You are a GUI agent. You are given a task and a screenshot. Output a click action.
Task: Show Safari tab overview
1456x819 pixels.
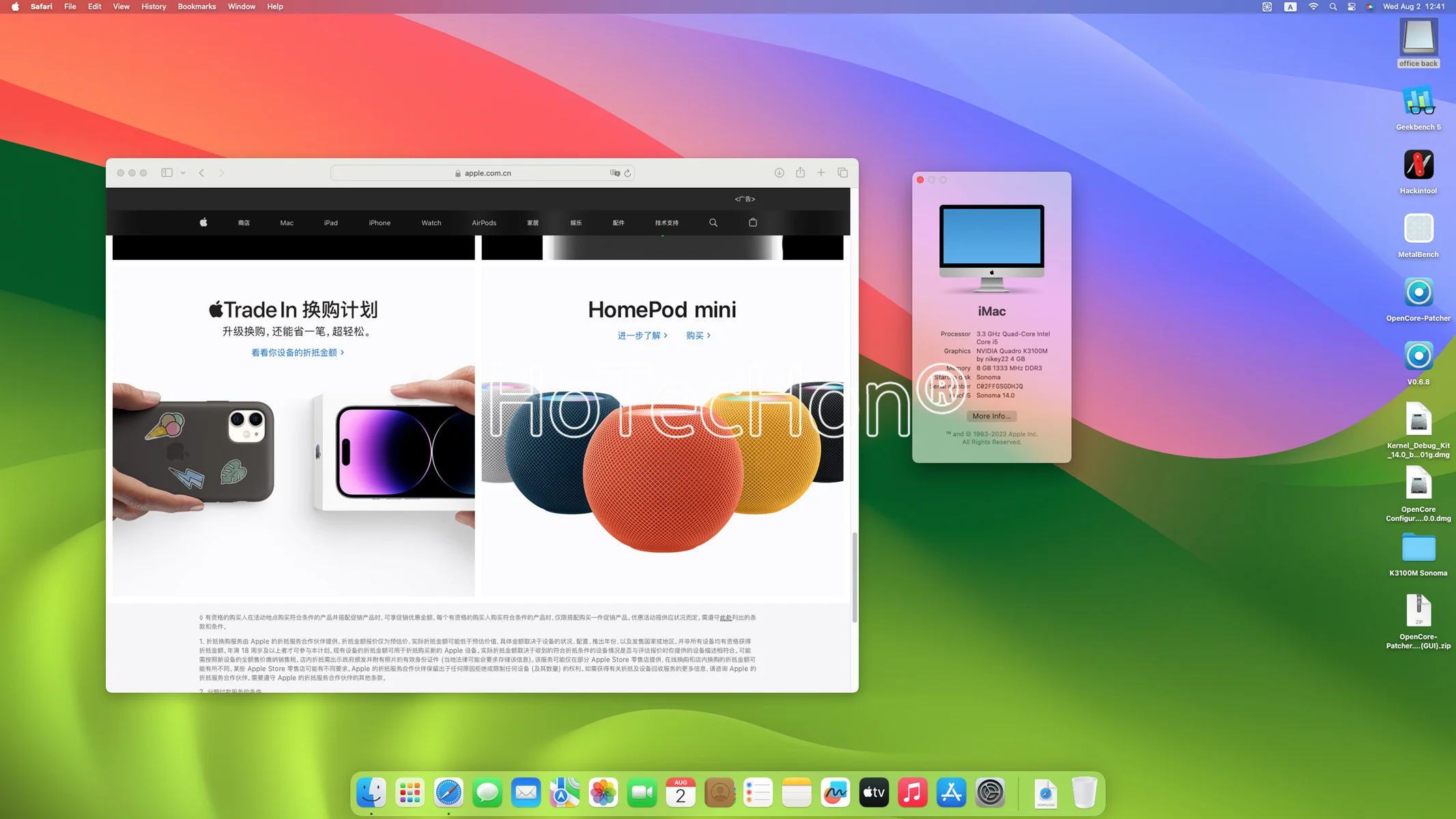point(843,173)
